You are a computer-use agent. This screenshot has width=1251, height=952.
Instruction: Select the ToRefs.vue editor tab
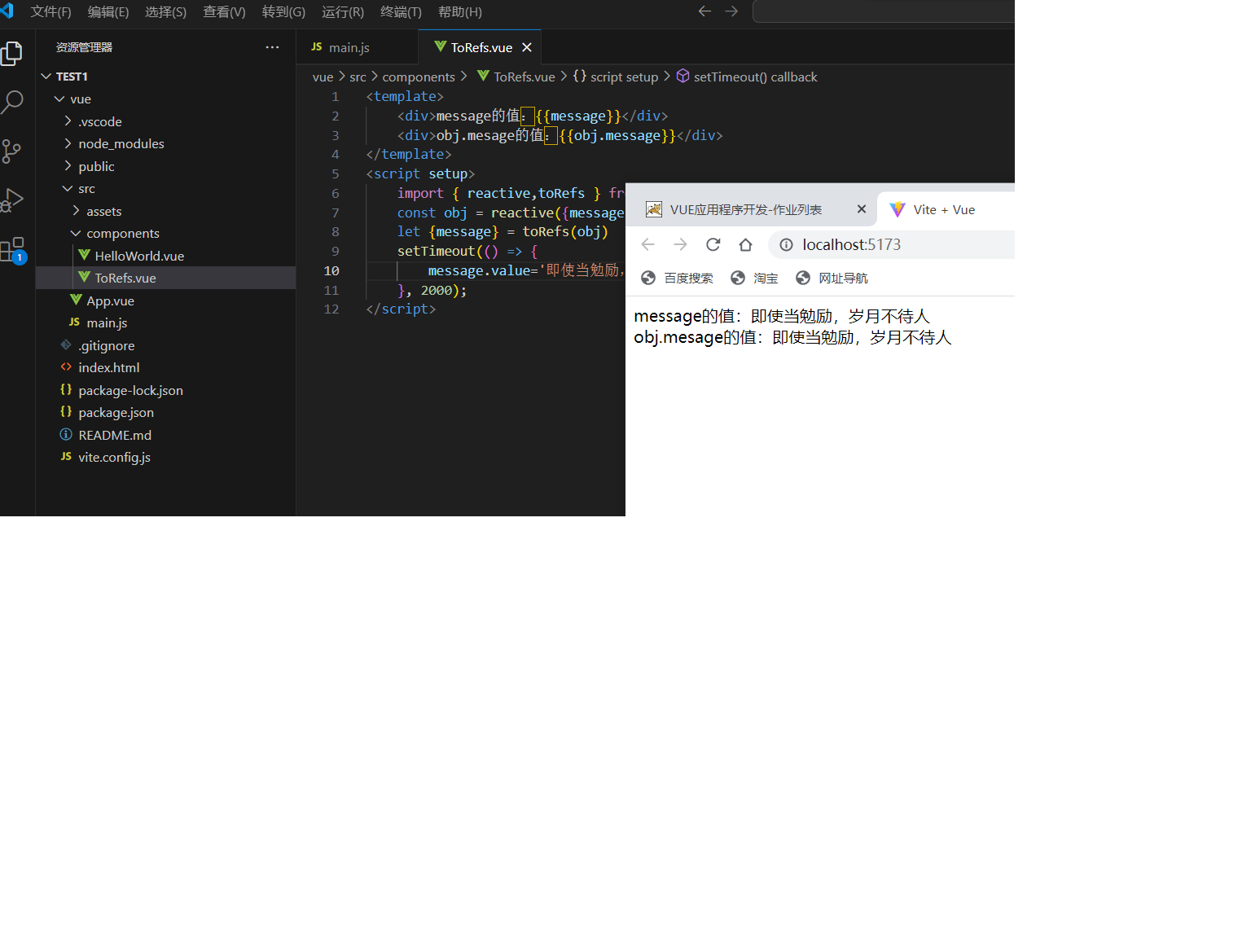(480, 47)
